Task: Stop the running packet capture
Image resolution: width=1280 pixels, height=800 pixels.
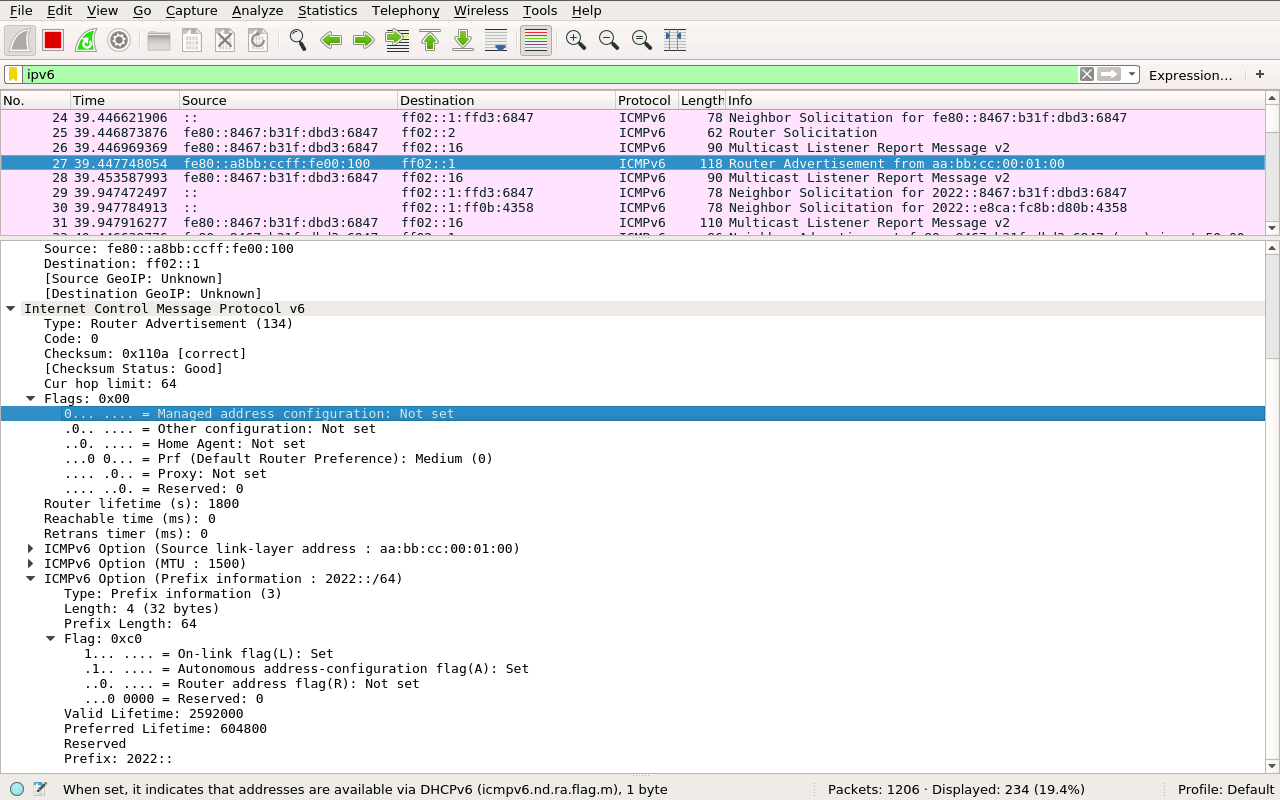Action: point(53,40)
